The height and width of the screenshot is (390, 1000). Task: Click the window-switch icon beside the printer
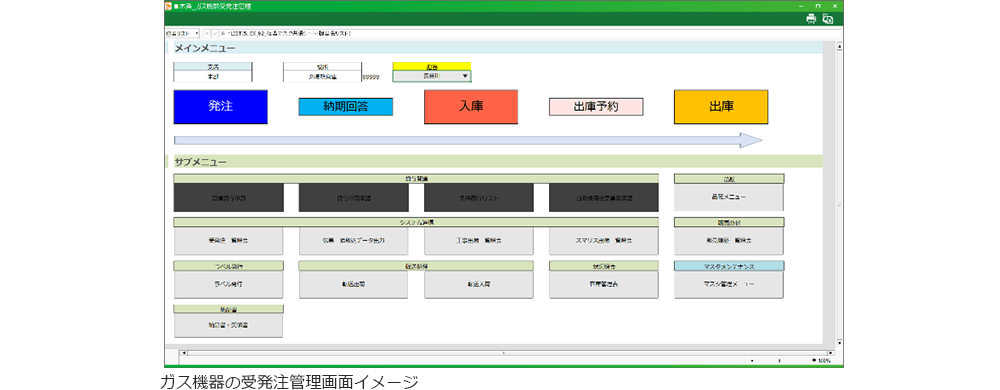[828, 19]
